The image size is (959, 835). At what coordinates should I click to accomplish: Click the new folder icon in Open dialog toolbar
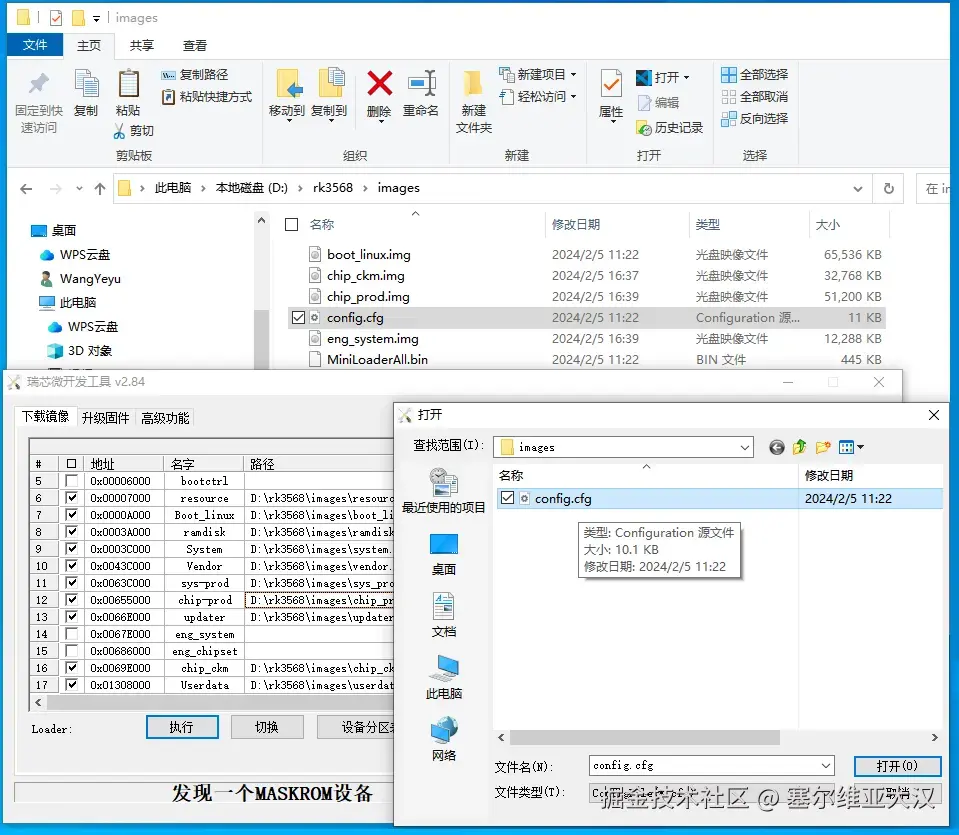click(x=823, y=447)
